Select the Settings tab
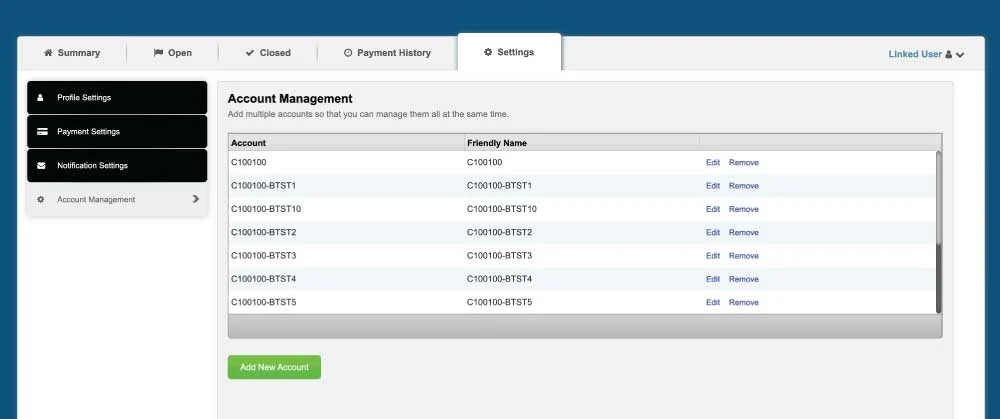The image size is (1000, 419). click(509, 52)
